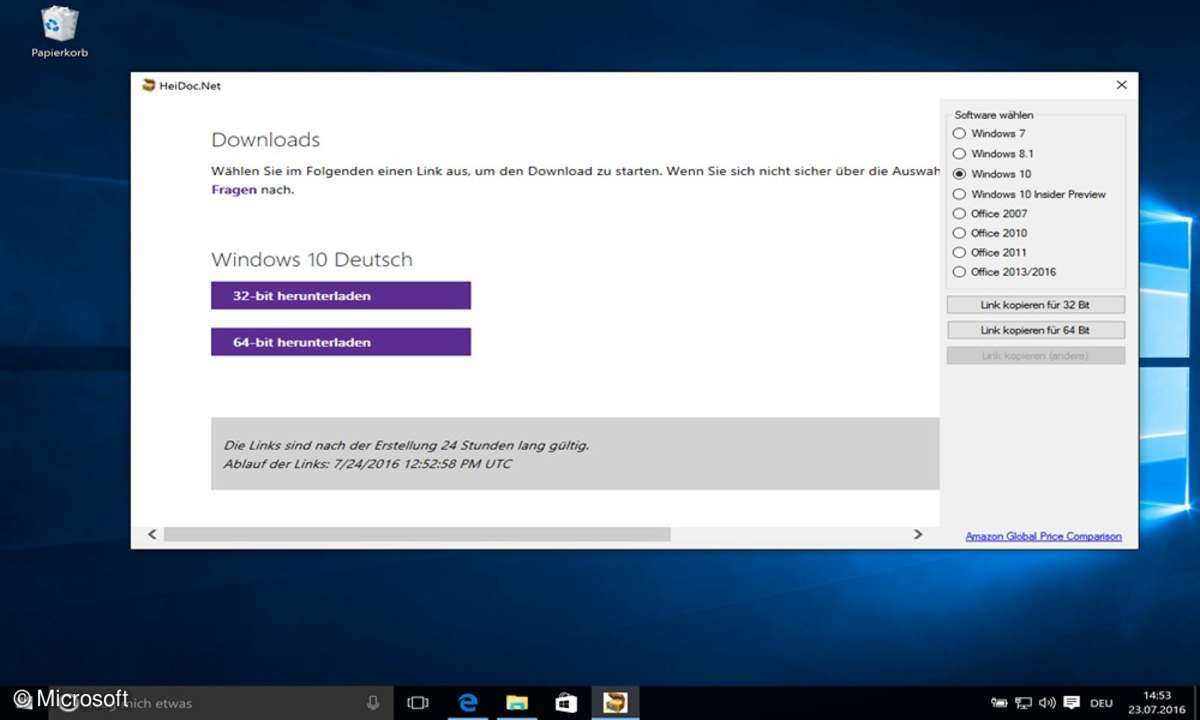Image resolution: width=1200 pixels, height=720 pixels.
Task: Select the Office 2011 radio button
Action: point(960,252)
